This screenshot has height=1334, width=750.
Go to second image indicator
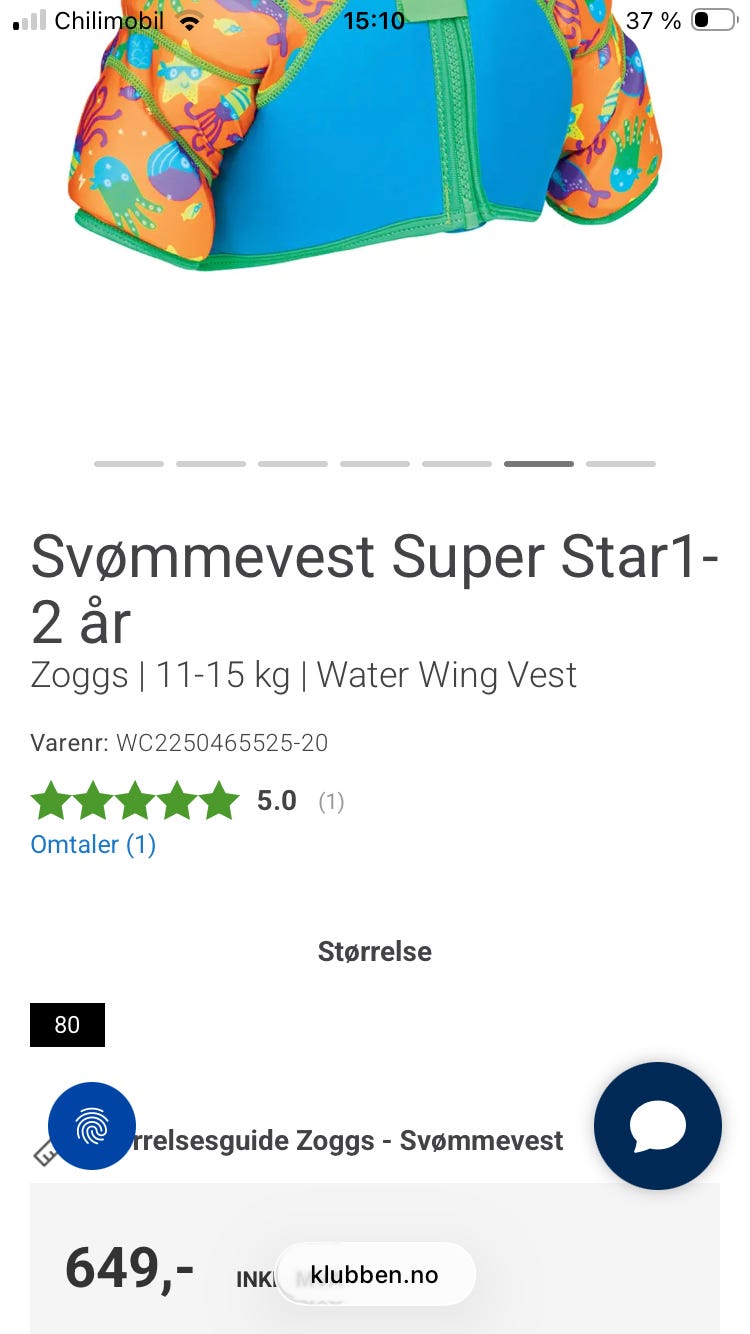pos(211,464)
